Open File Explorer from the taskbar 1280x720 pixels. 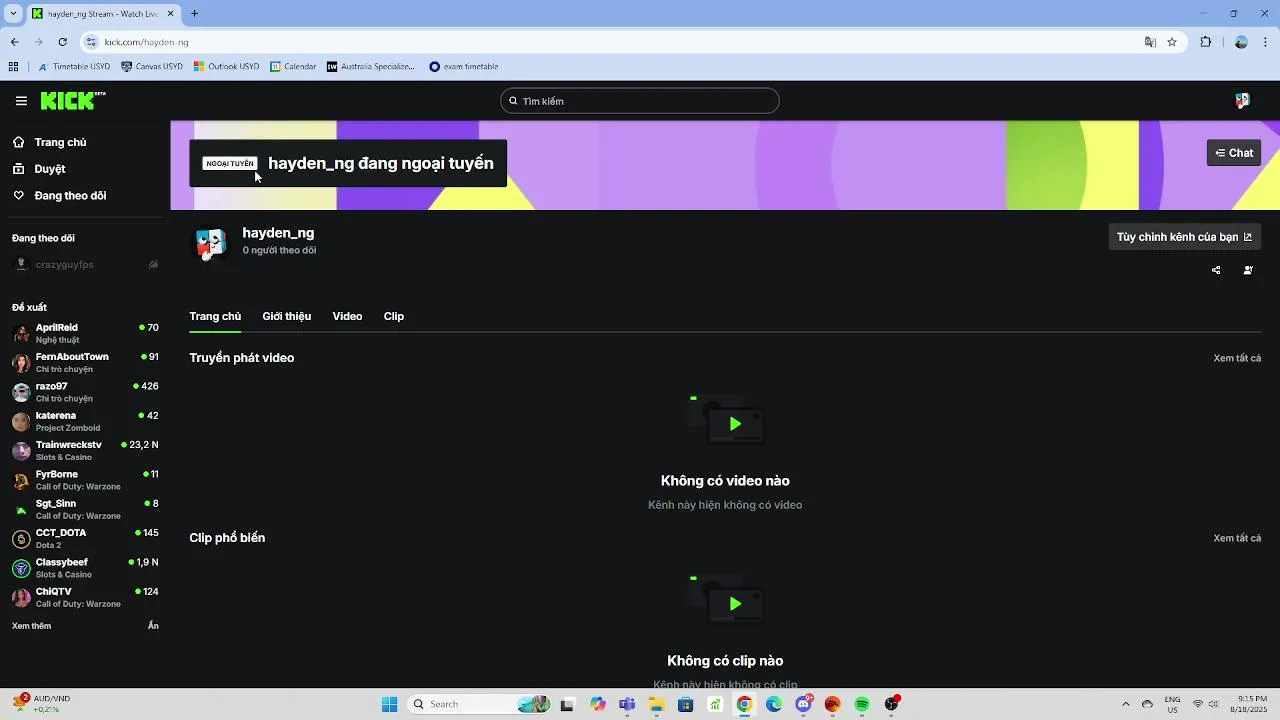click(656, 704)
